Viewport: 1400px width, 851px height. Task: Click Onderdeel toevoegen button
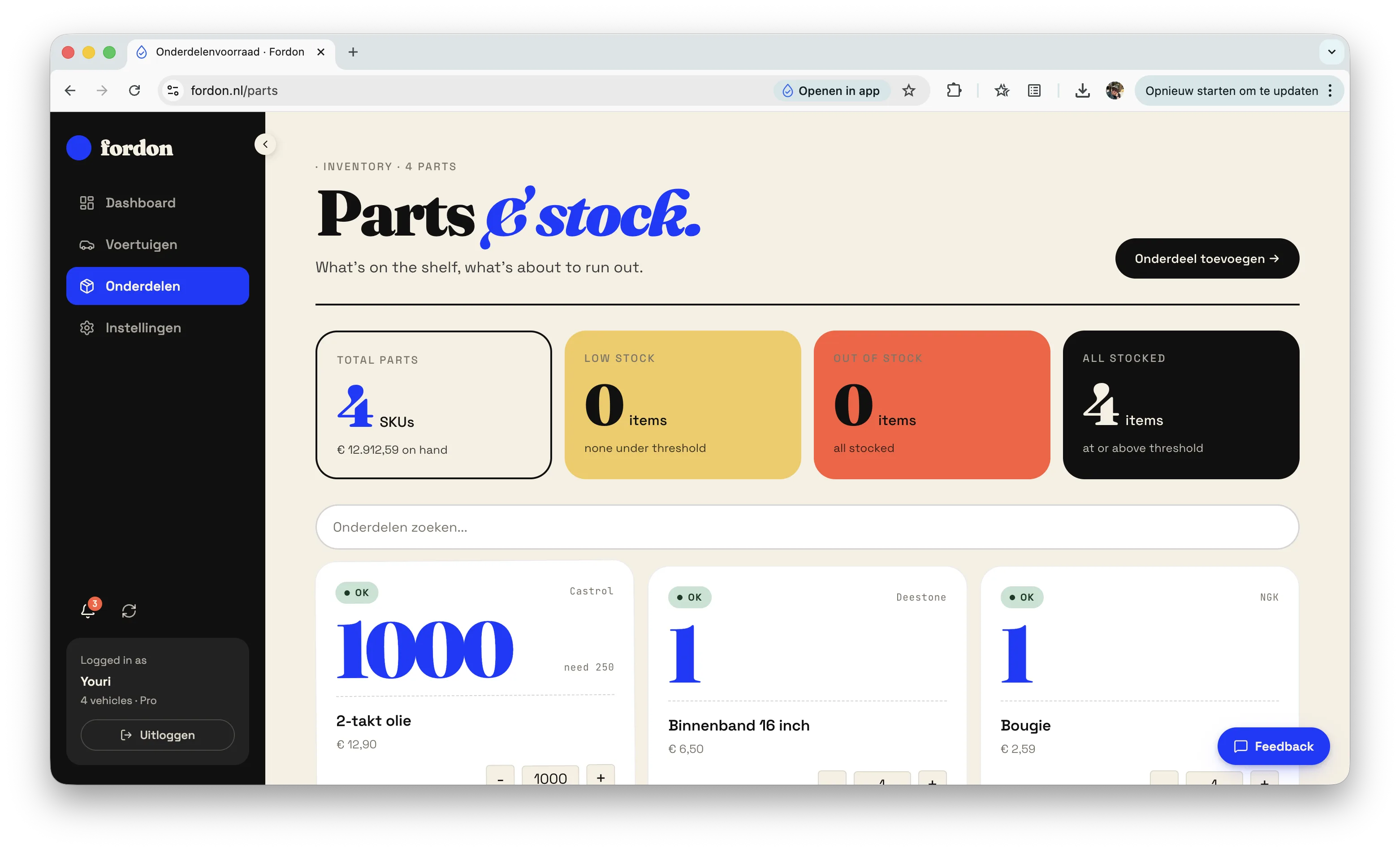point(1207,258)
